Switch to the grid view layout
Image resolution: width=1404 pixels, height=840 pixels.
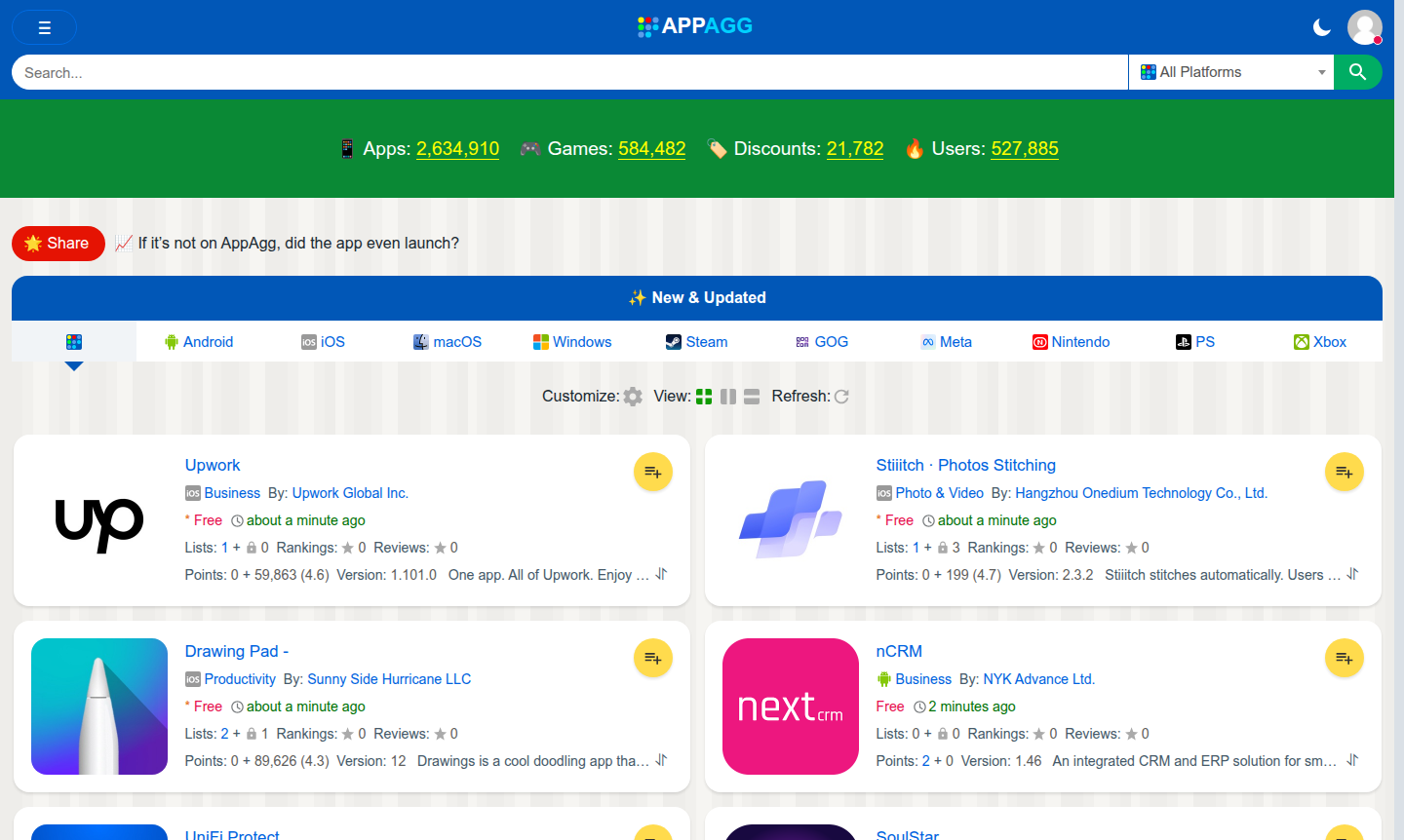click(704, 397)
